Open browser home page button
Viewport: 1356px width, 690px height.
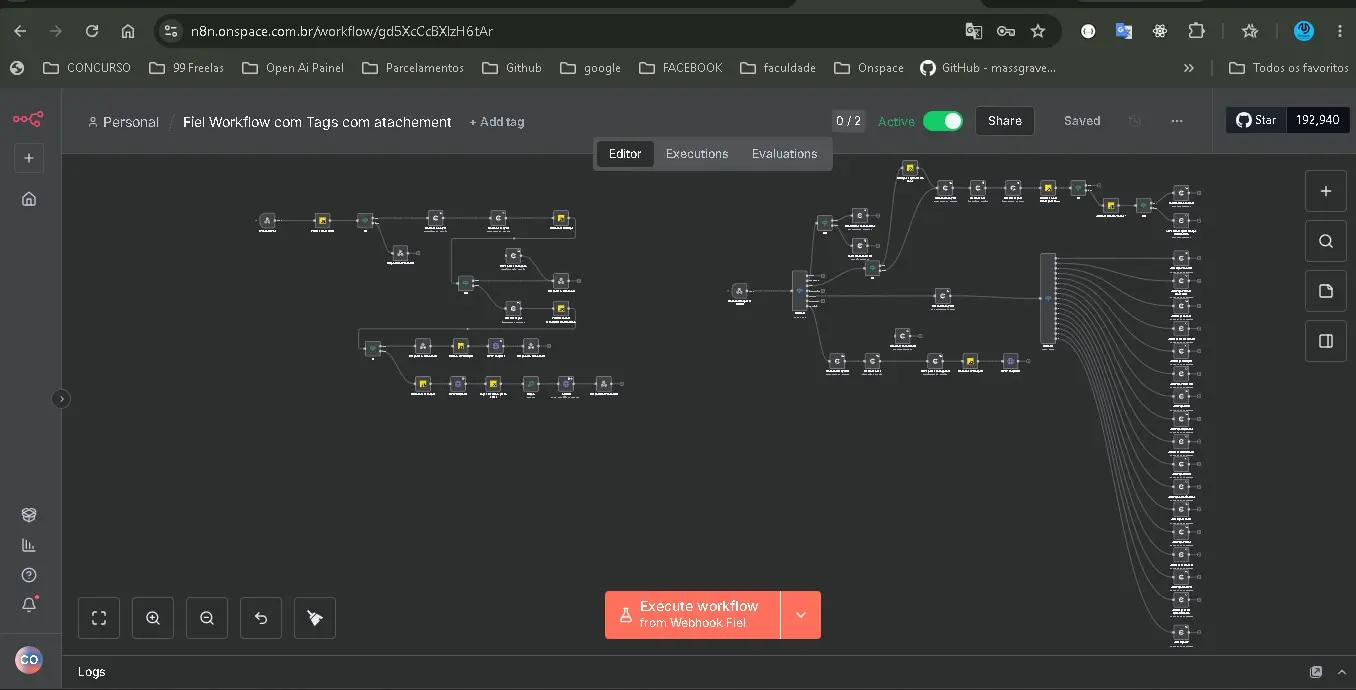(x=128, y=31)
